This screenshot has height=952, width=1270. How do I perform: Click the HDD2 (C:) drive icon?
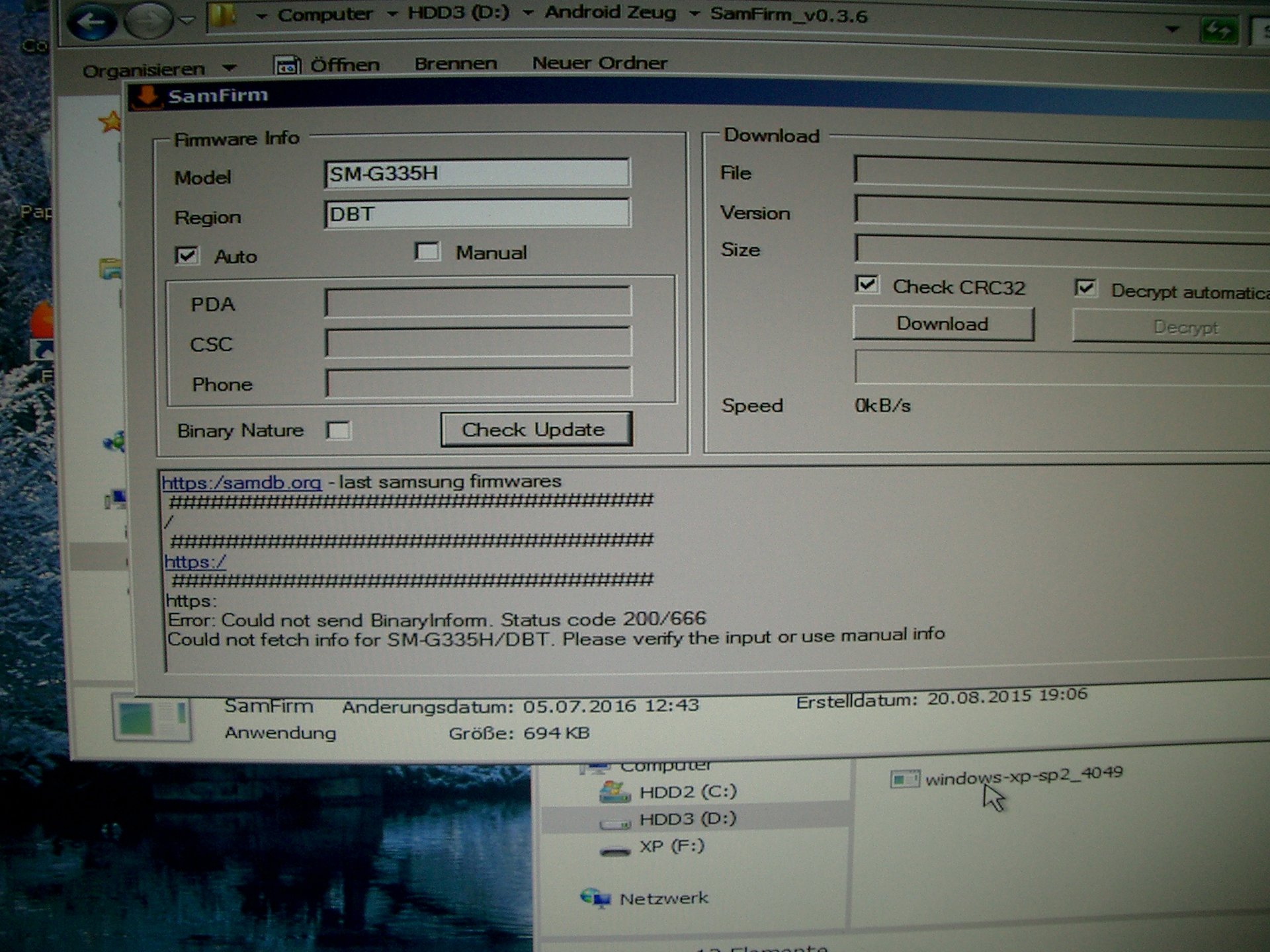pyautogui.click(x=615, y=792)
